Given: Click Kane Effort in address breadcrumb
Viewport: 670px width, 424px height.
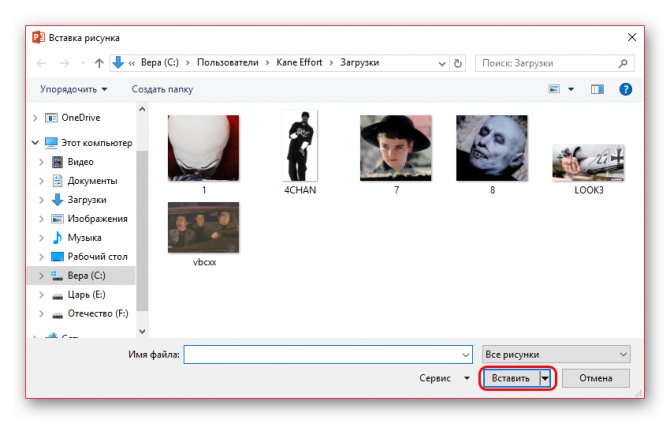Looking at the screenshot, I should tap(299, 62).
